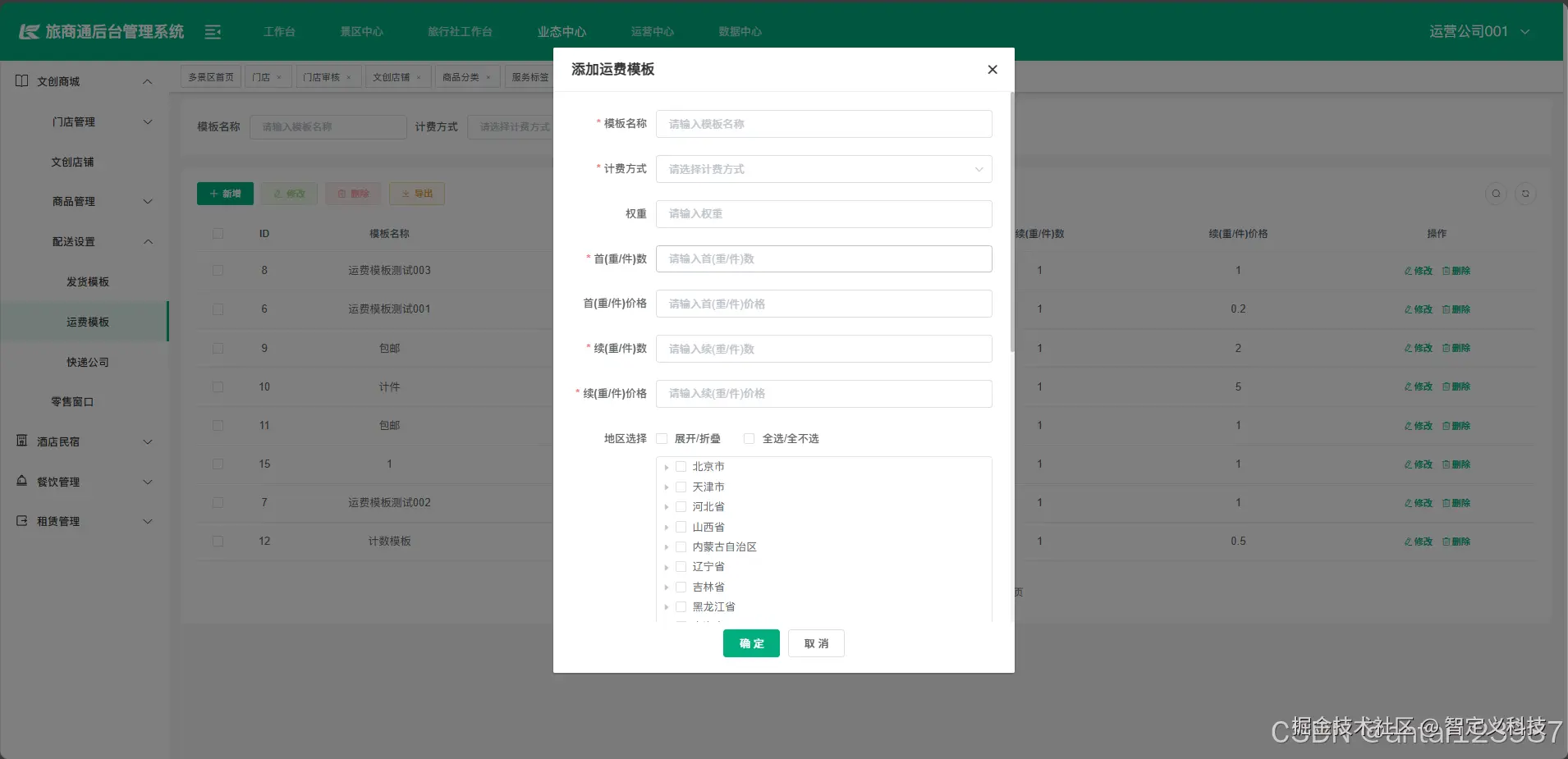This screenshot has height=759, width=1568.
Task: Expand the 酒店民宿 sidebar group
Action: pyautogui.click(x=85, y=441)
